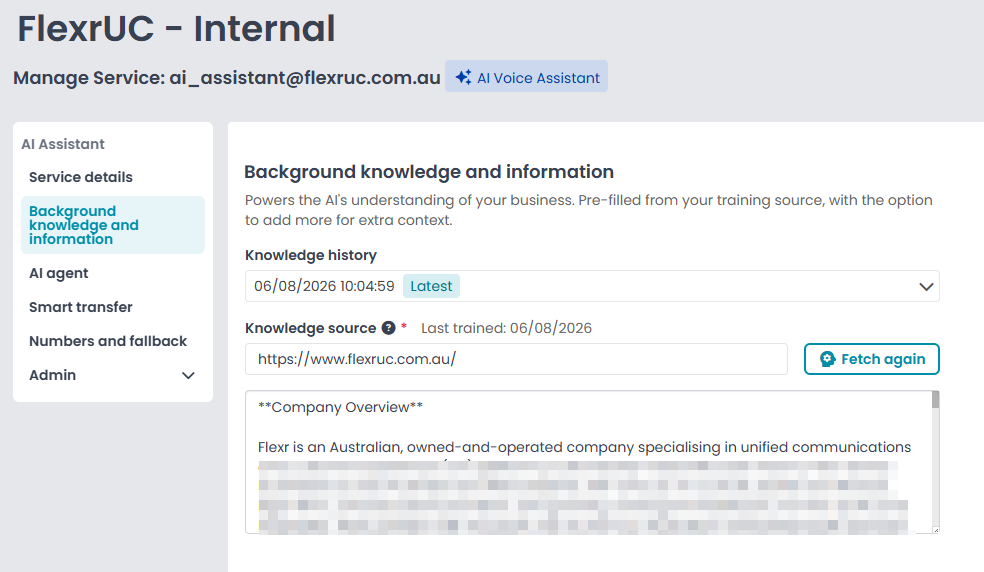Click the Knowledge source help question-mark icon
This screenshot has width=984, height=572.
pyautogui.click(x=388, y=328)
